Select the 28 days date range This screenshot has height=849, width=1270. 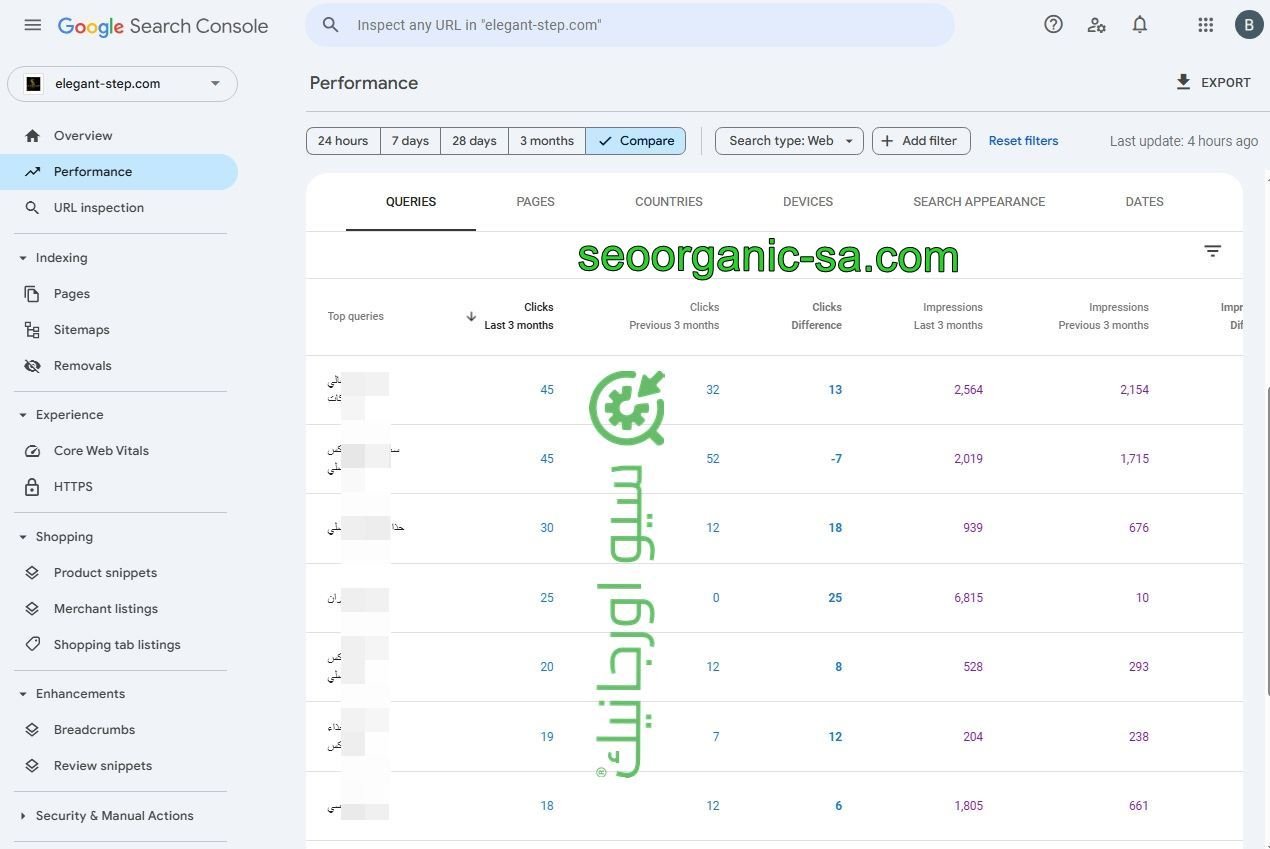(x=474, y=141)
